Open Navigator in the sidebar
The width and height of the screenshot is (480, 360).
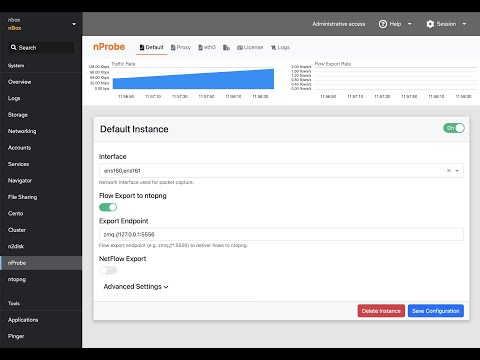click(x=41, y=180)
